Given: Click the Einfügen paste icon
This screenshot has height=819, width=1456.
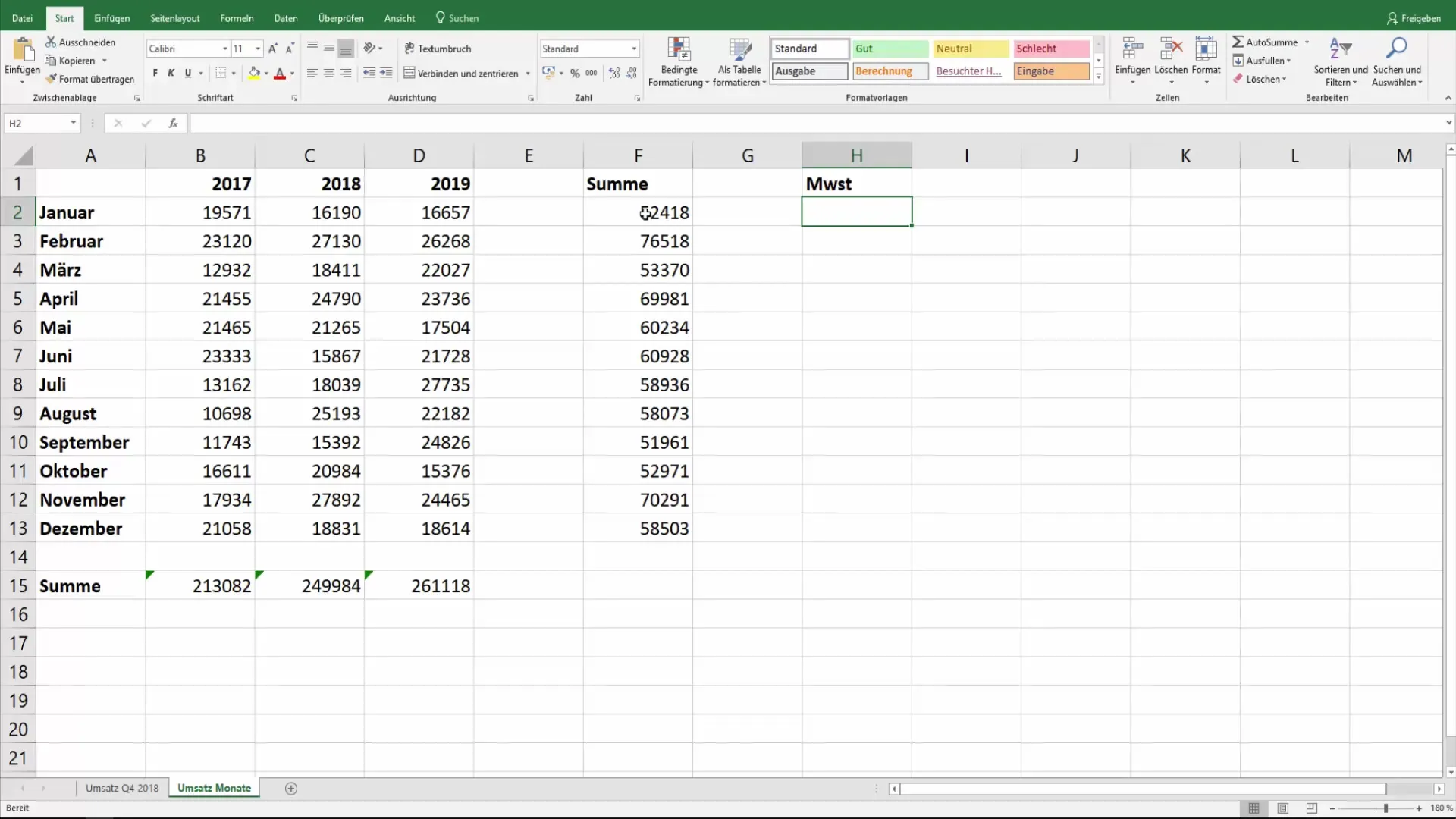Looking at the screenshot, I should click(x=23, y=49).
